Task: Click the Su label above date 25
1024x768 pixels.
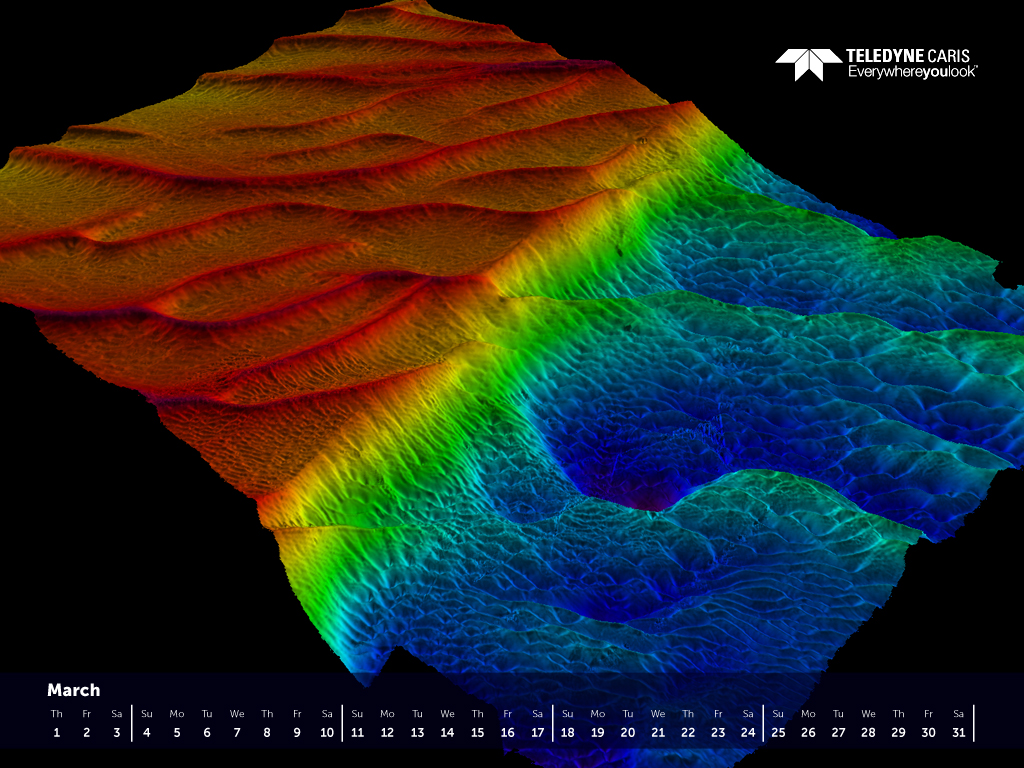Action: pos(778,714)
